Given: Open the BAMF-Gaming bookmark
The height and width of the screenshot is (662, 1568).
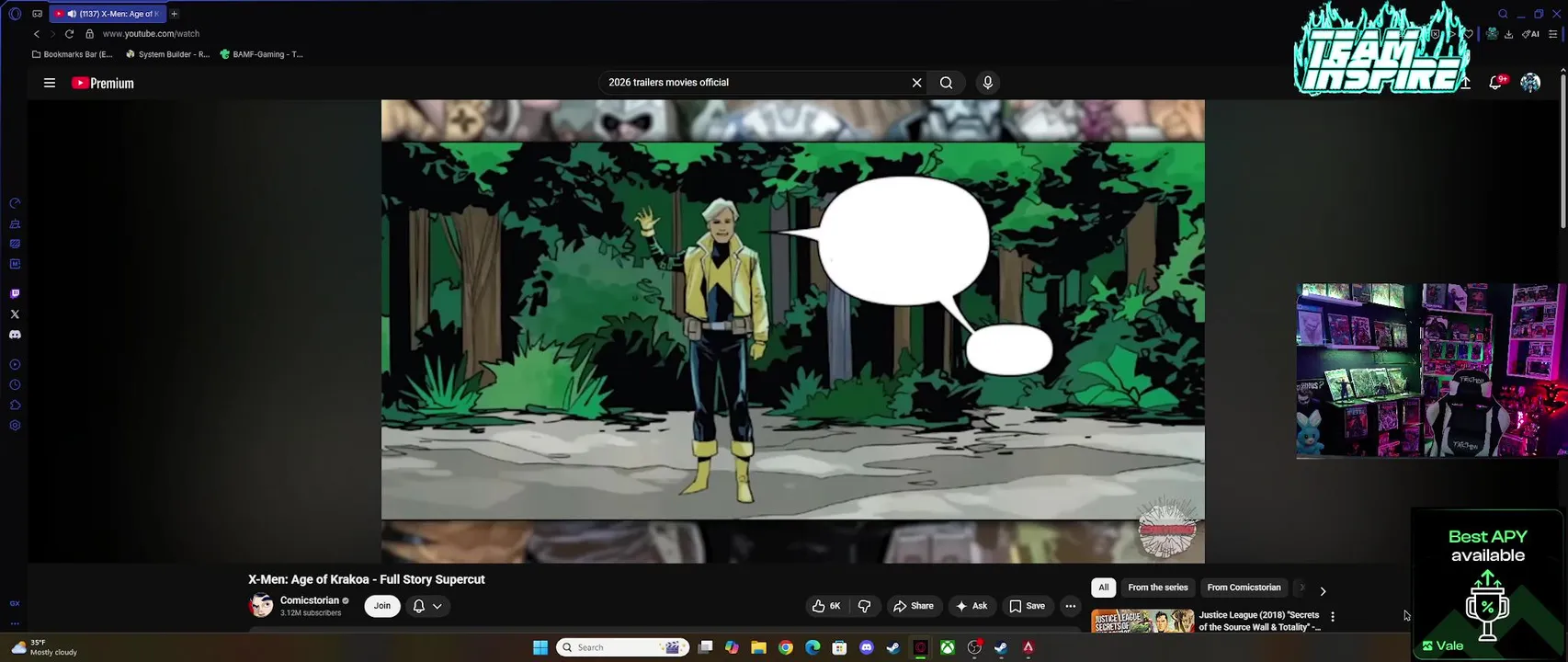Looking at the screenshot, I should [261, 54].
